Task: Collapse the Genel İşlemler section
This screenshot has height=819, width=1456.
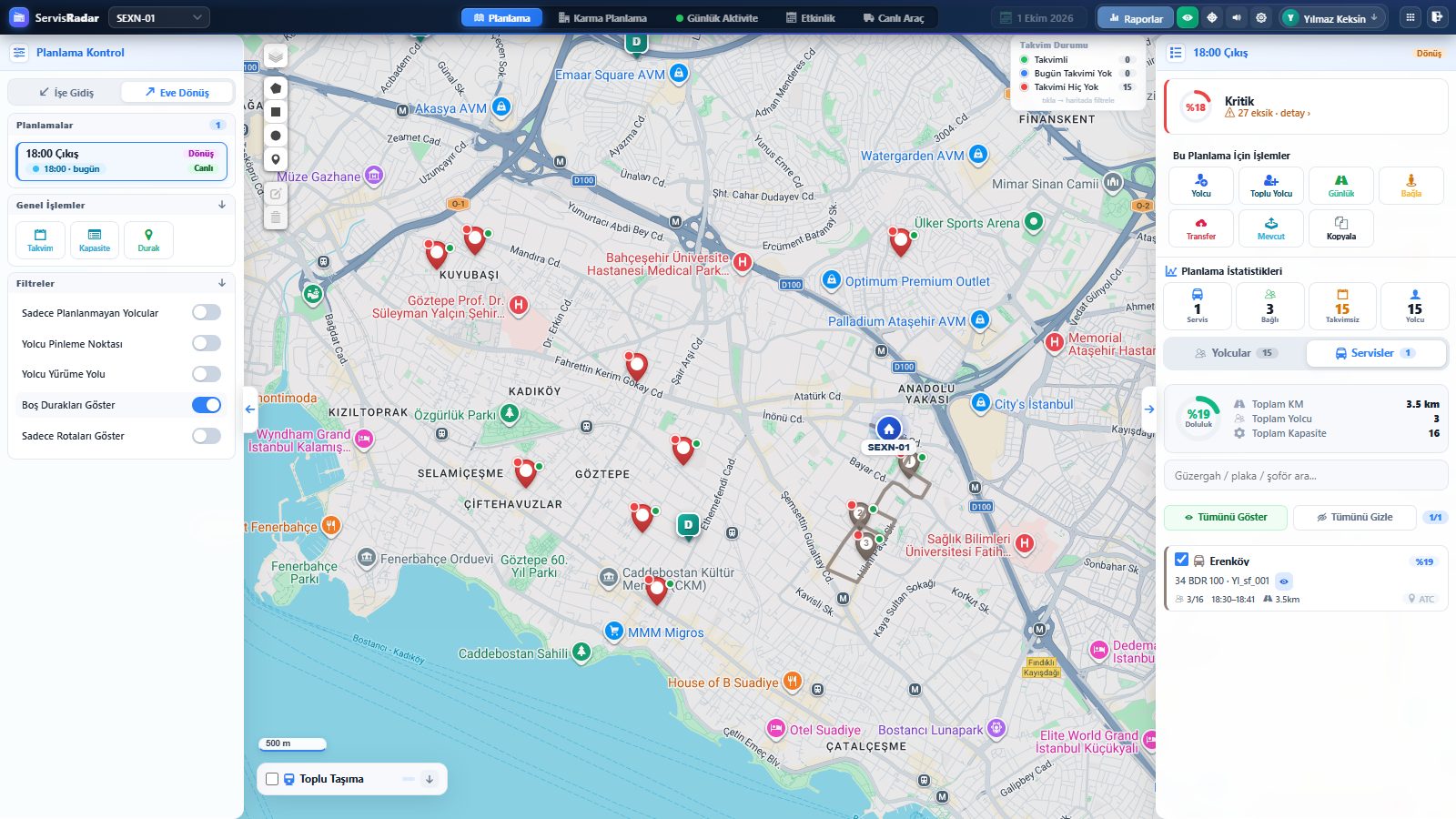Action: pyautogui.click(x=222, y=205)
